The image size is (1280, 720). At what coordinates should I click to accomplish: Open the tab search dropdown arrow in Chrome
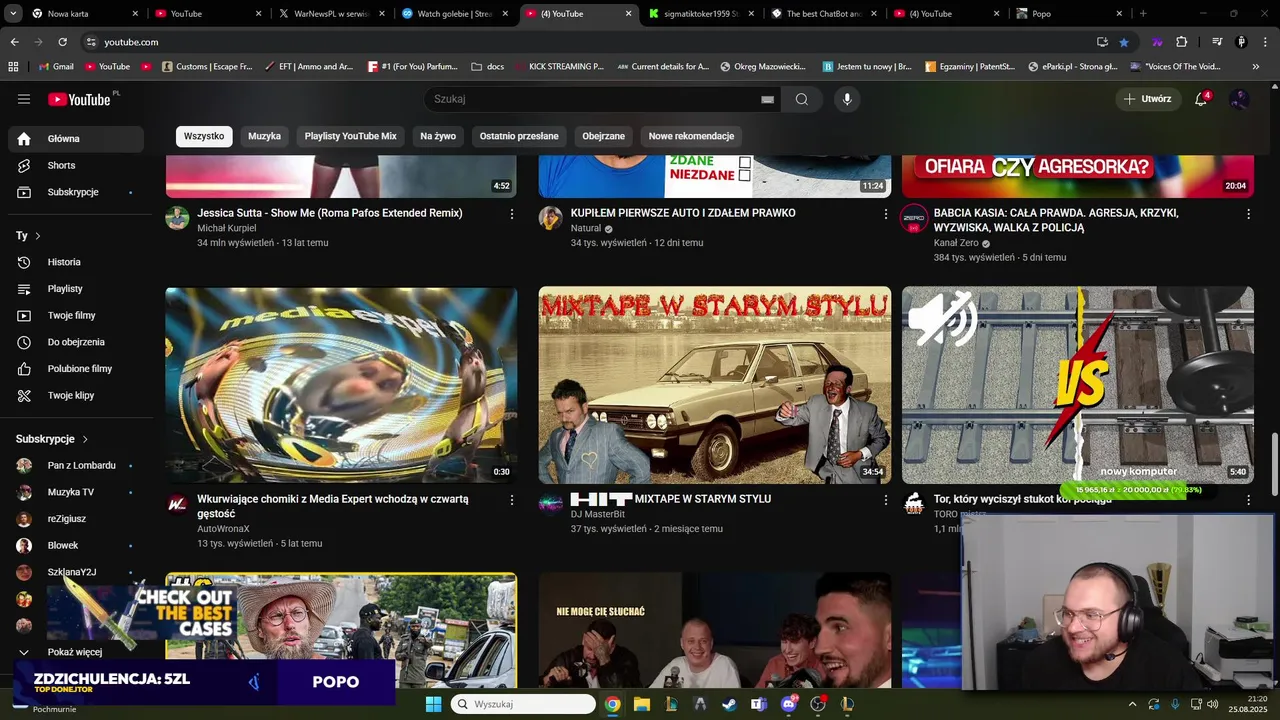tap(14, 14)
